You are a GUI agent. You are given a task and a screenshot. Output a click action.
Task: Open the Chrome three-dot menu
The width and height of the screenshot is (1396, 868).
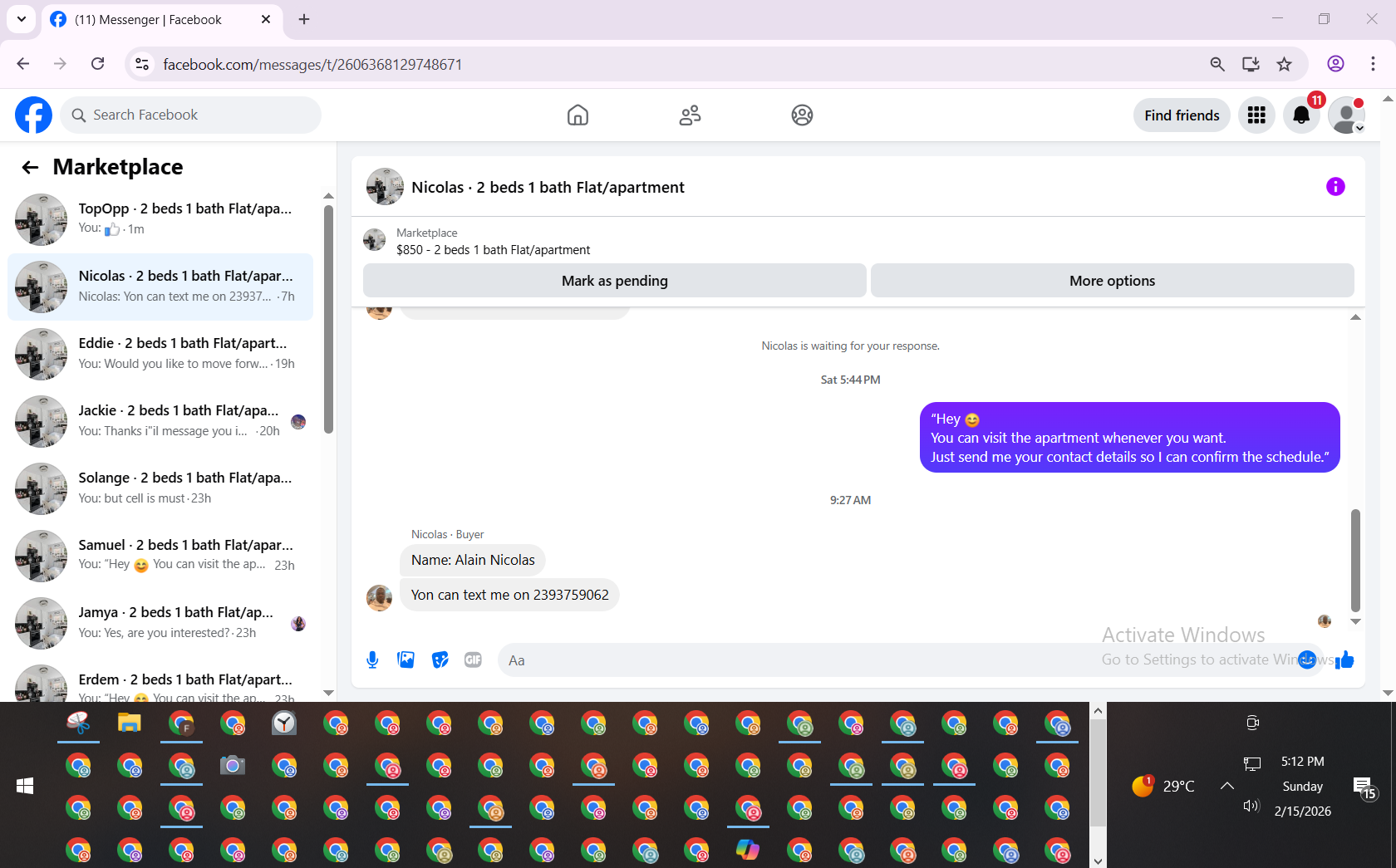1373,64
